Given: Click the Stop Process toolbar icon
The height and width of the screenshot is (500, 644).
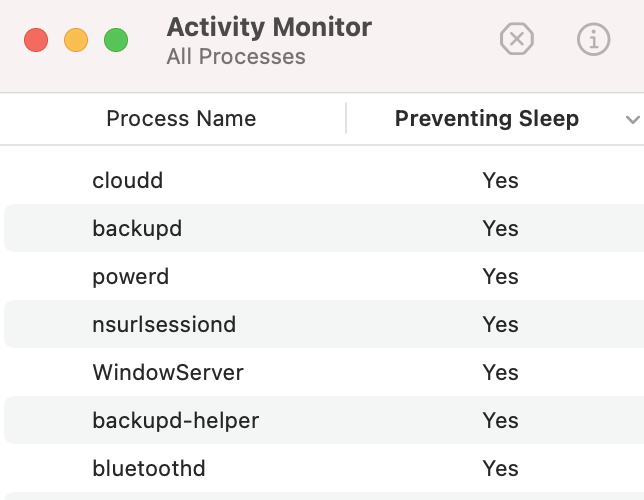Looking at the screenshot, I should [x=517, y=40].
